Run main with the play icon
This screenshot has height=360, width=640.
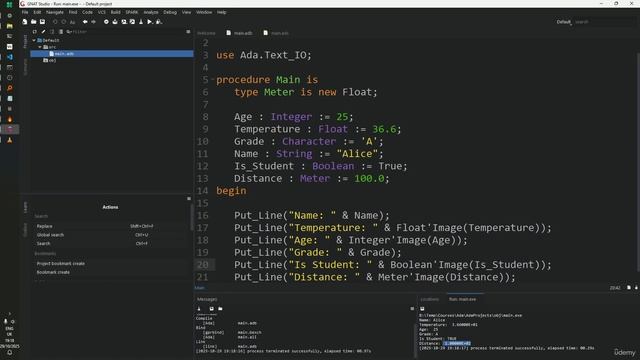point(150,22)
